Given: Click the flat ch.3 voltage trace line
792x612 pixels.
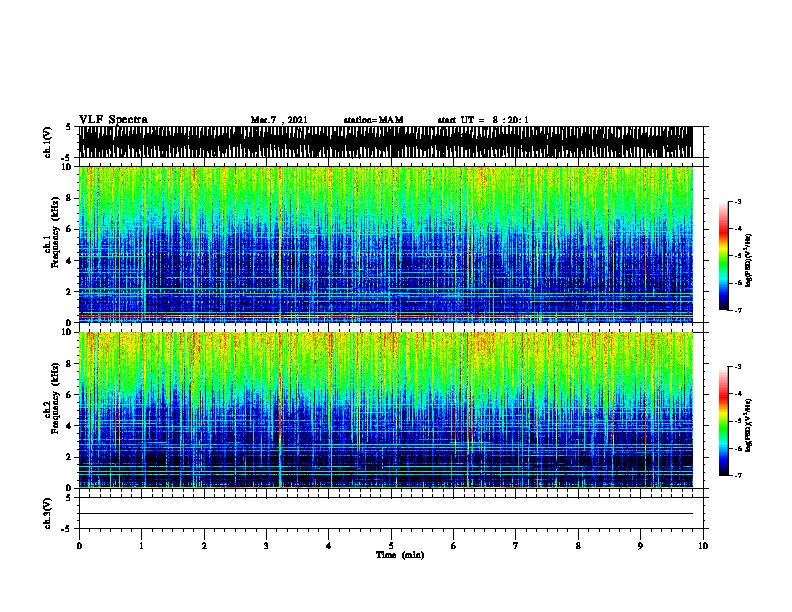Looking at the screenshot, I should 385,514.
